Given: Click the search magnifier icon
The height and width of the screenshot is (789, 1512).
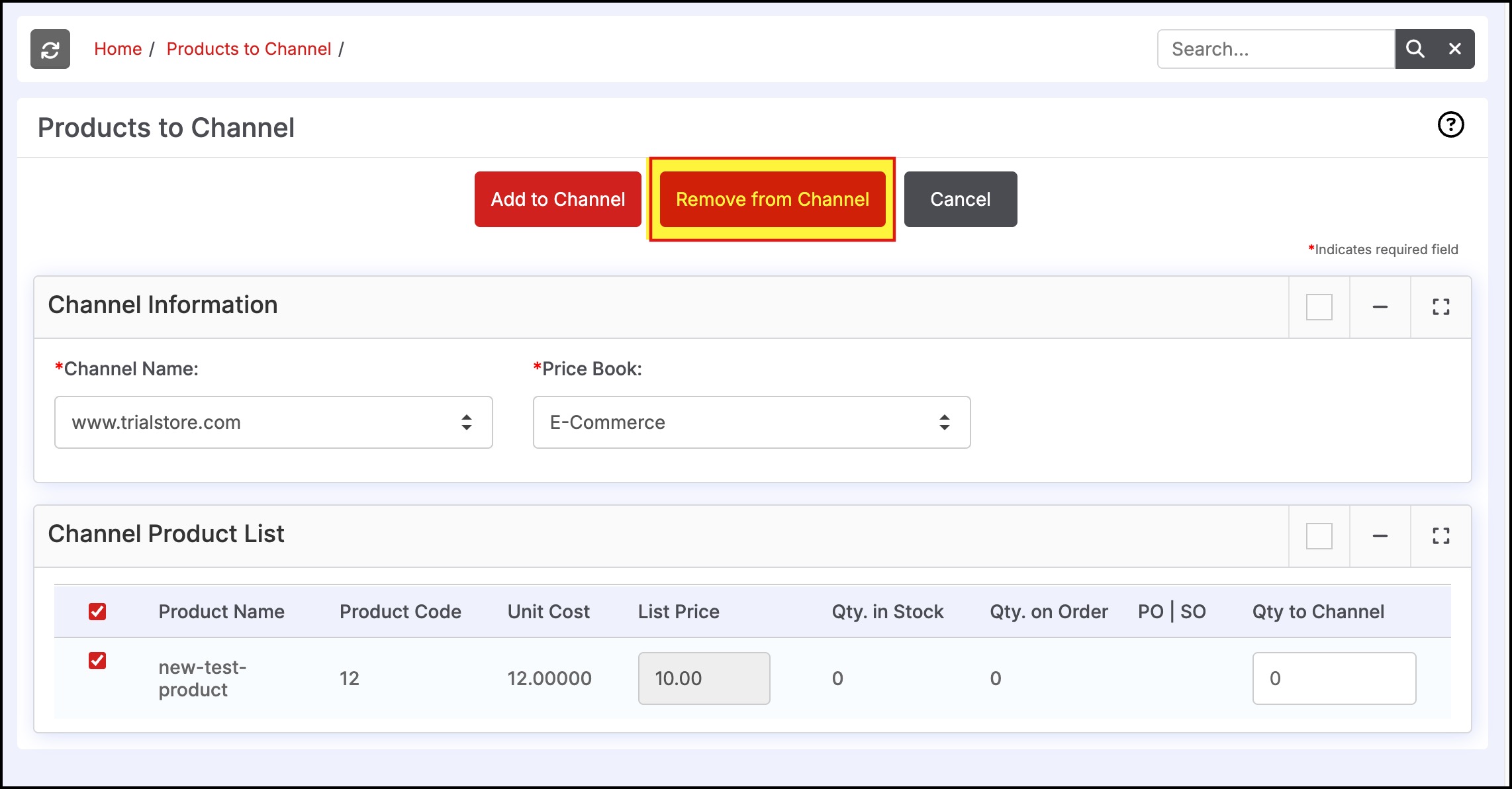Looking at the screenshot, I should tap(1415, 49).
